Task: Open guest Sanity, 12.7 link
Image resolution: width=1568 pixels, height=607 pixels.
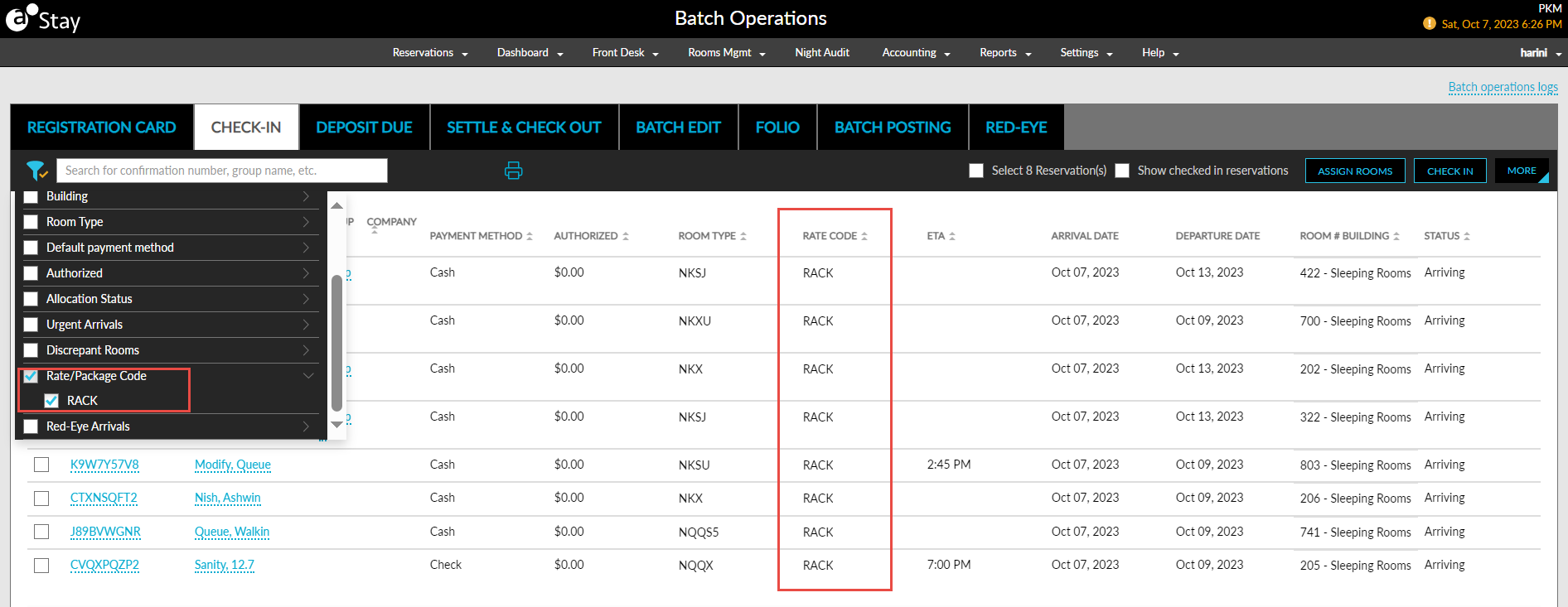Action: (225, 565)
